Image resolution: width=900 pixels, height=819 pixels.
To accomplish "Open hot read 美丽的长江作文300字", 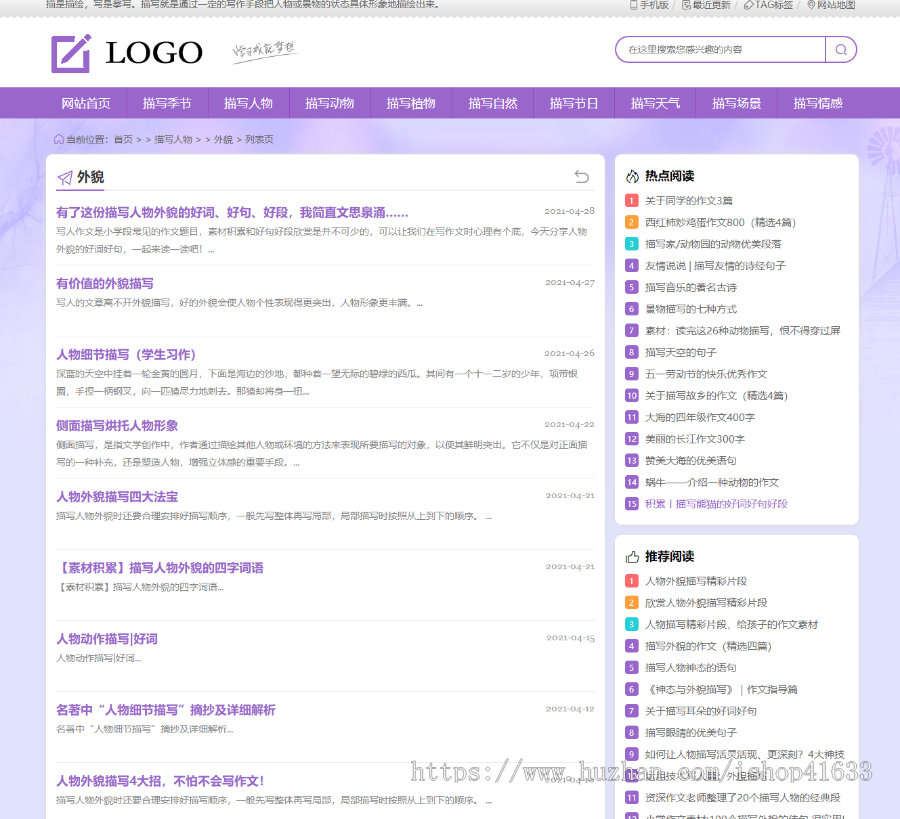I will [x=695, y=439].
